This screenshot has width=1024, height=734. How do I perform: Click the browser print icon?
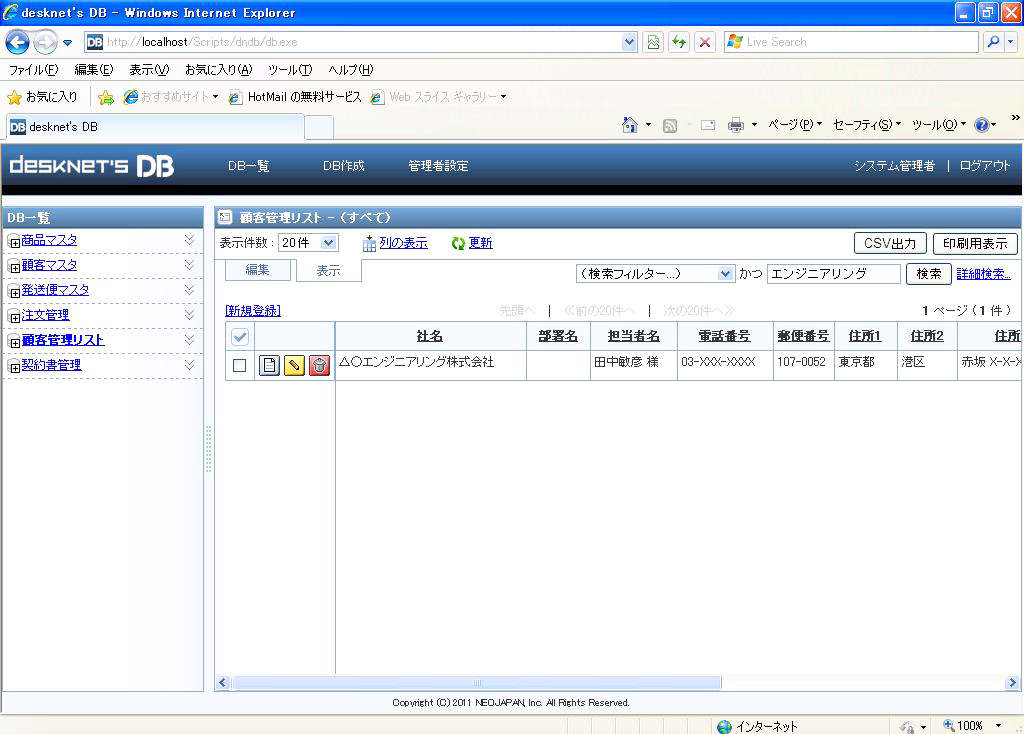tap(736, 125)
